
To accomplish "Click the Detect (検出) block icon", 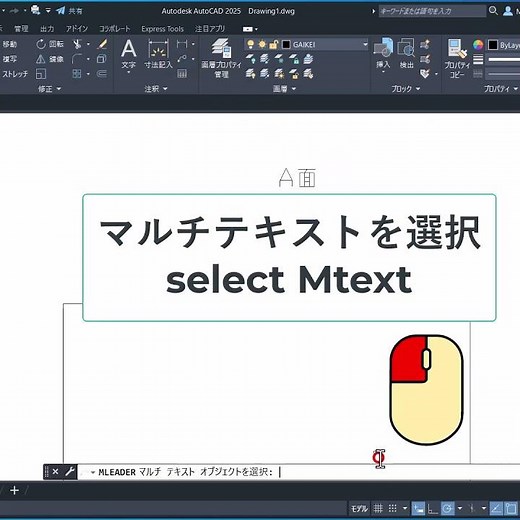I will pos(406,53).
